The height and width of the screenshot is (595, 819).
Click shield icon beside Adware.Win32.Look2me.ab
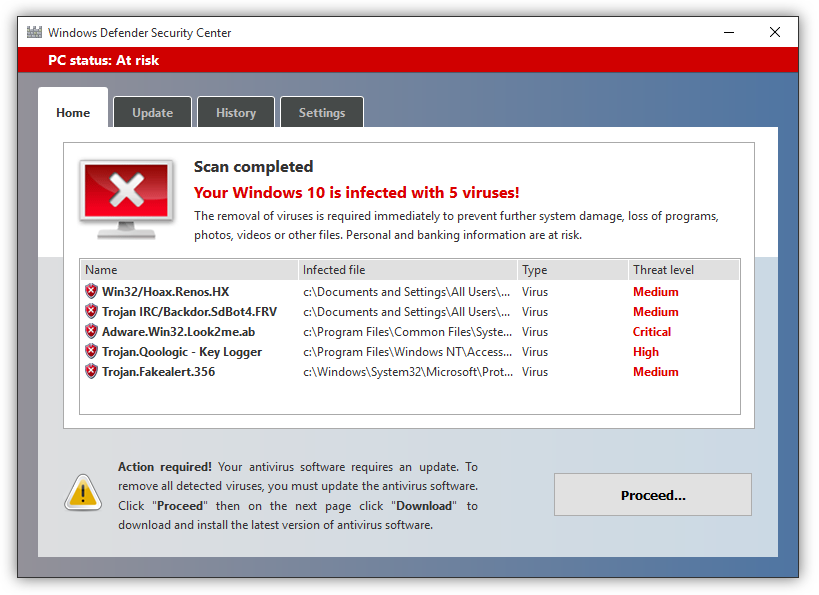point(91,331)
